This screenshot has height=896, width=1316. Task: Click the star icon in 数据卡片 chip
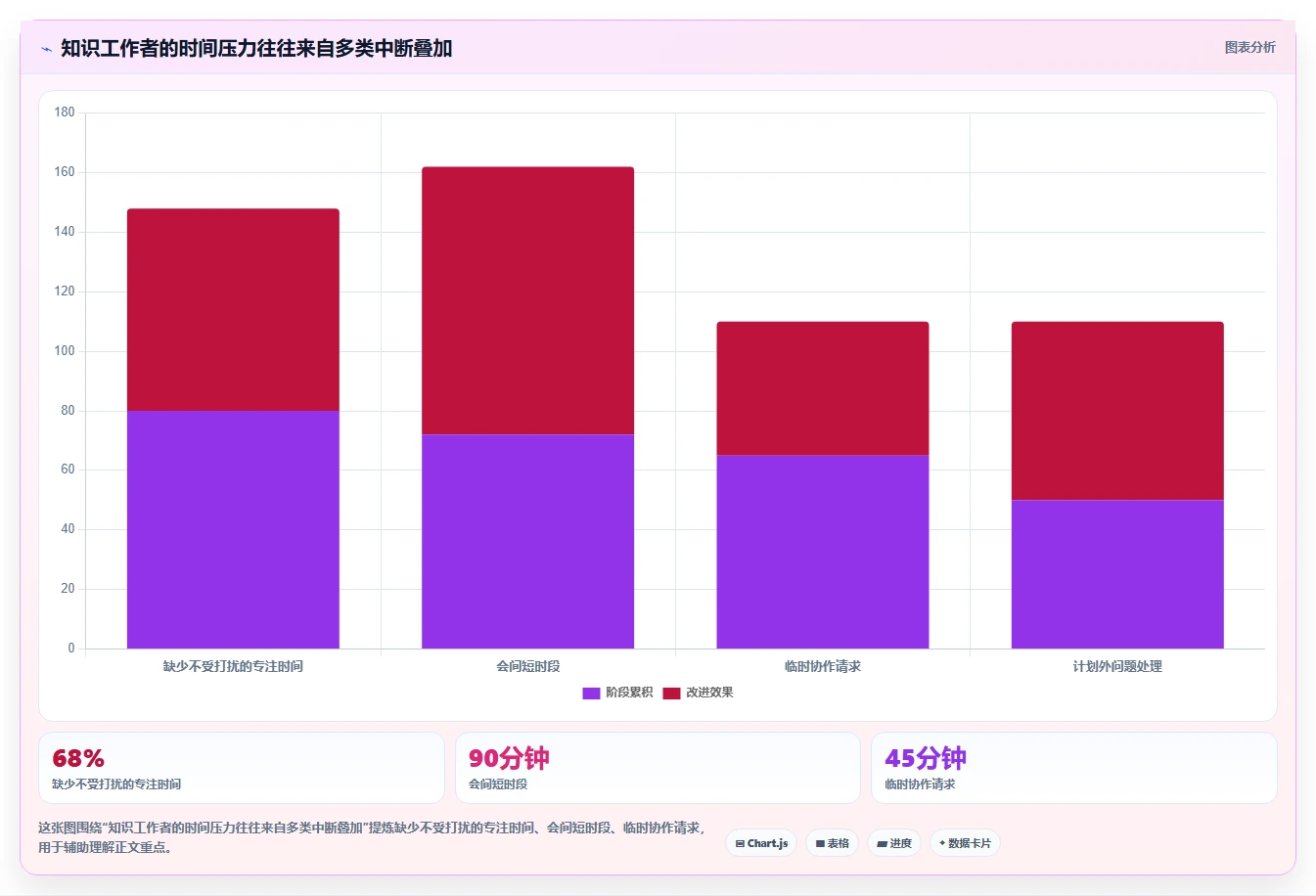click(x=942, y=842)
